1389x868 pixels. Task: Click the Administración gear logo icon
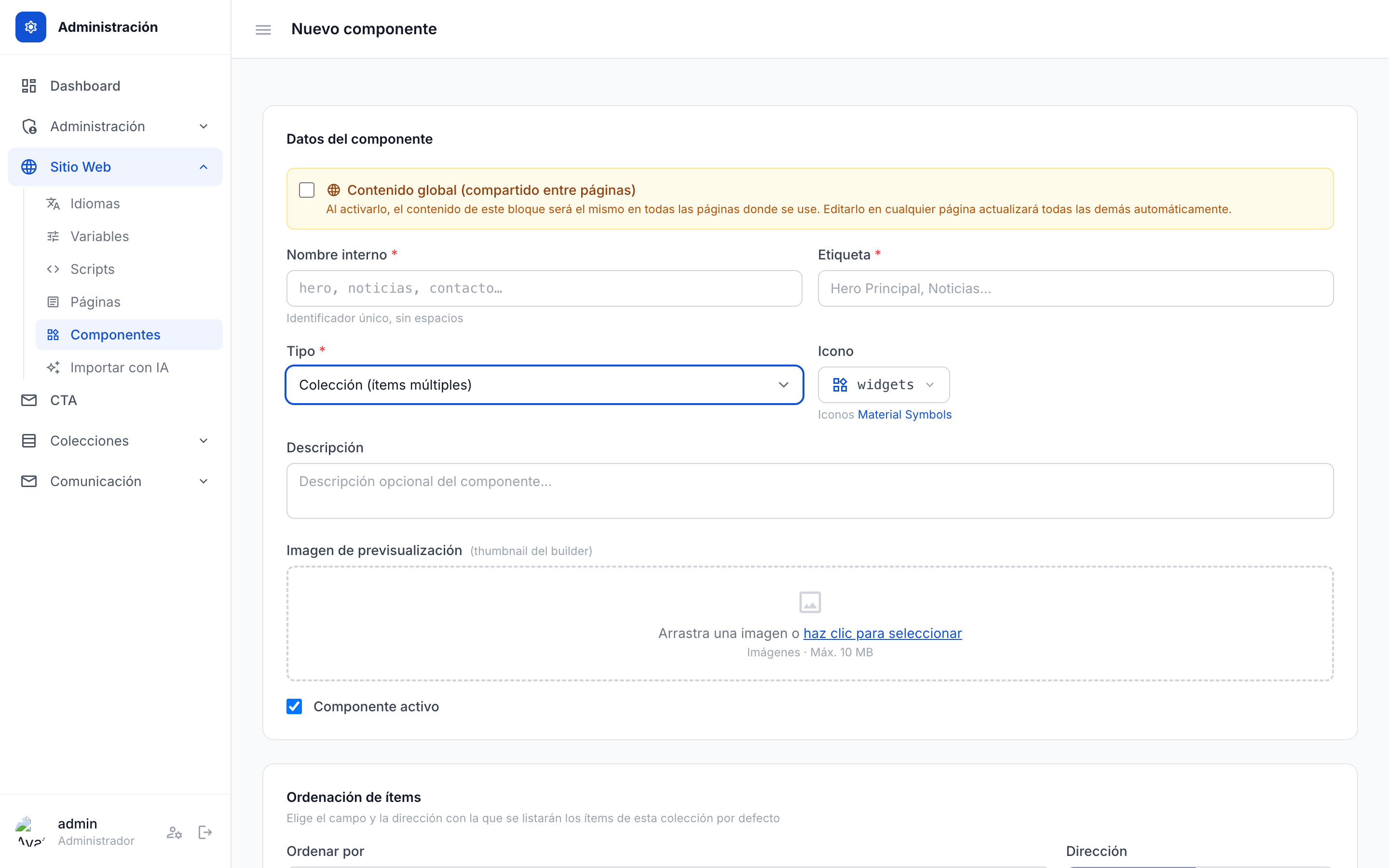[31, 27]
